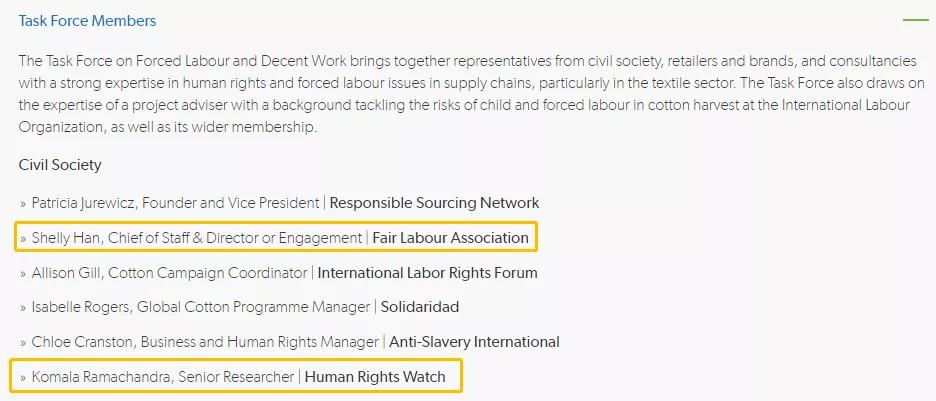The width and height of the screenshot is (936, 401).
Task: Click the Chloe Cranston list entry
Action: point(289,342)
